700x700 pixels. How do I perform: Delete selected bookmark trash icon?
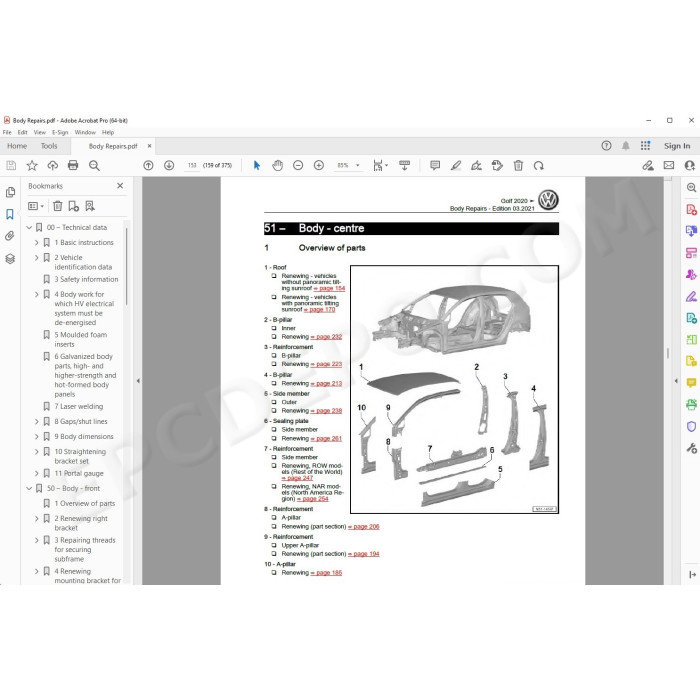coord(58,206)
